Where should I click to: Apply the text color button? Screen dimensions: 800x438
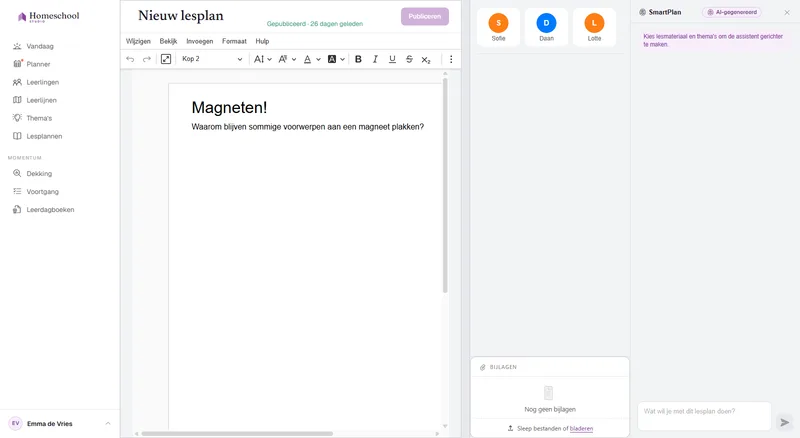point(307,59)
